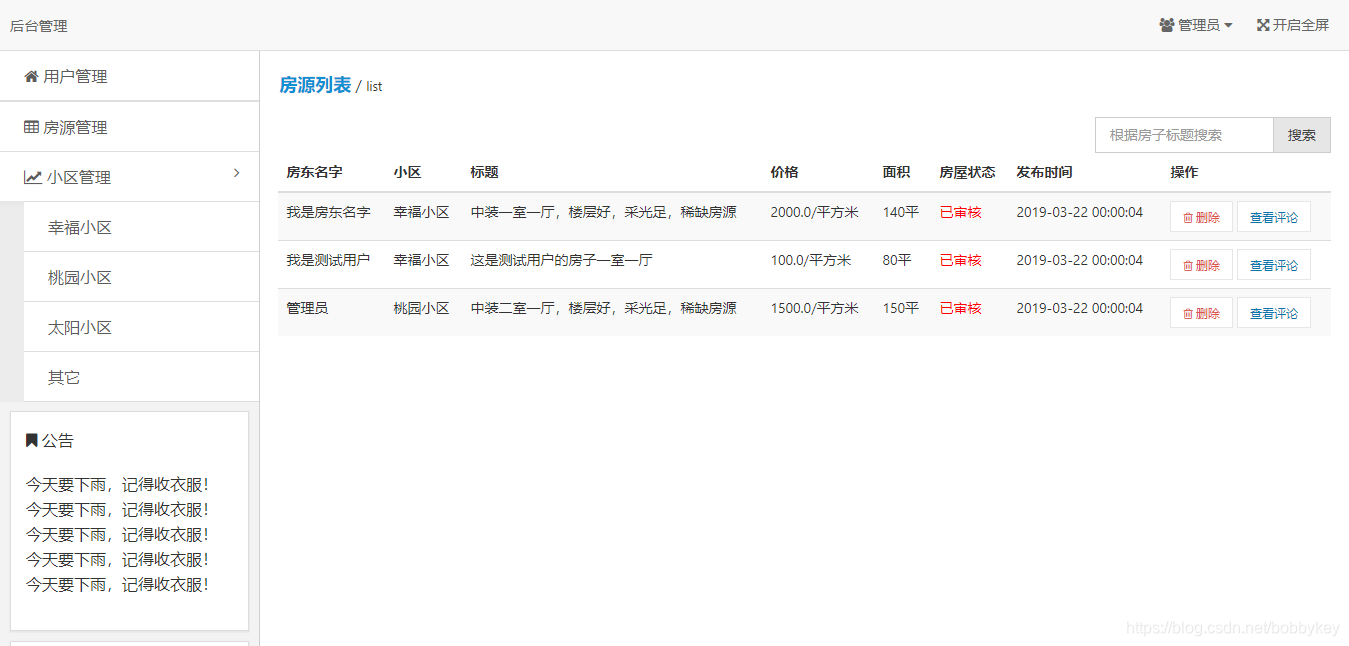Viewport: 1349px width, 646px height.
Task: Click 已审核 status in the 100.0/平方米 row
Action: [961, 260]
